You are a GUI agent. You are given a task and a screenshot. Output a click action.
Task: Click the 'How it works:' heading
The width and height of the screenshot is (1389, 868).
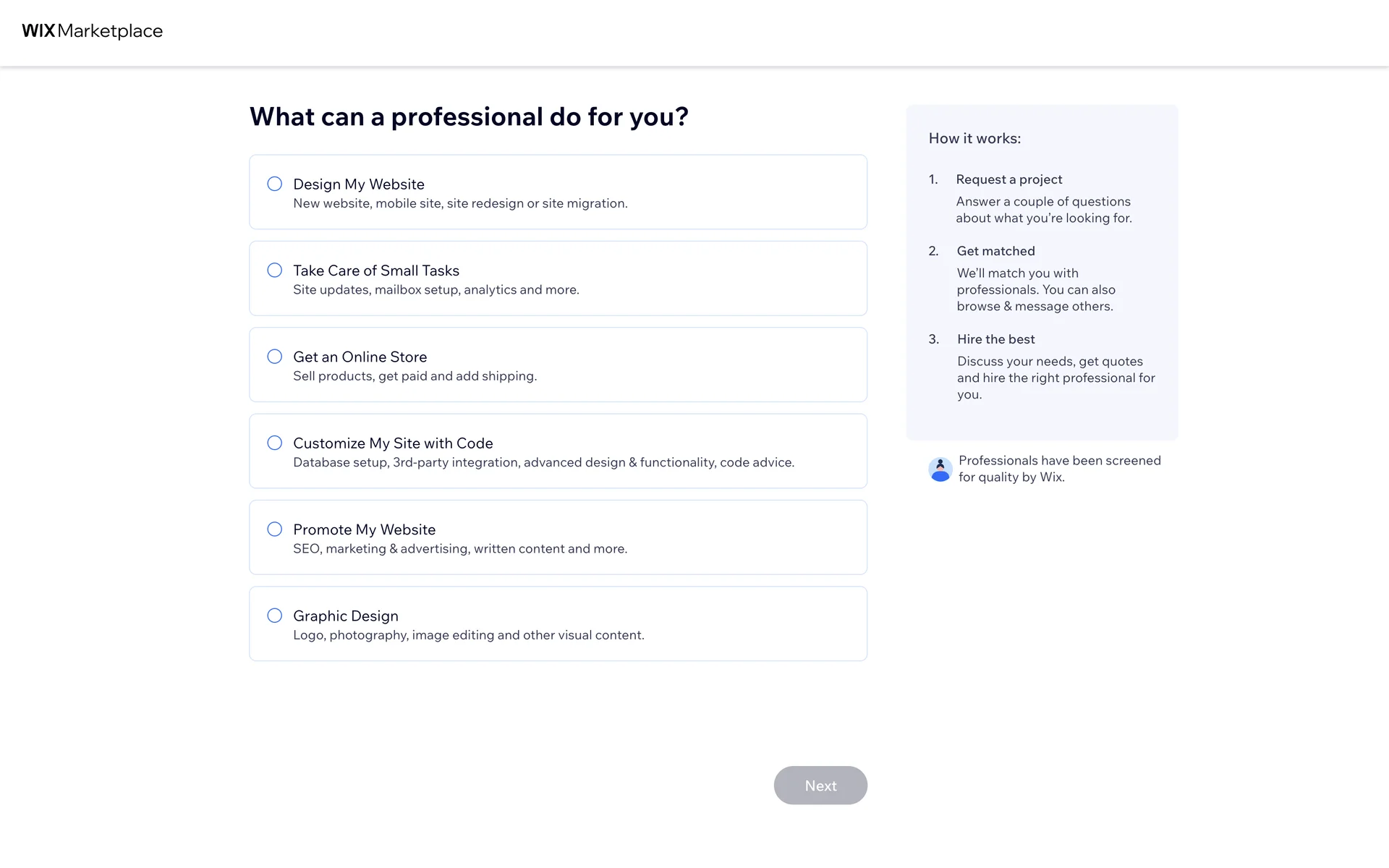974,138
